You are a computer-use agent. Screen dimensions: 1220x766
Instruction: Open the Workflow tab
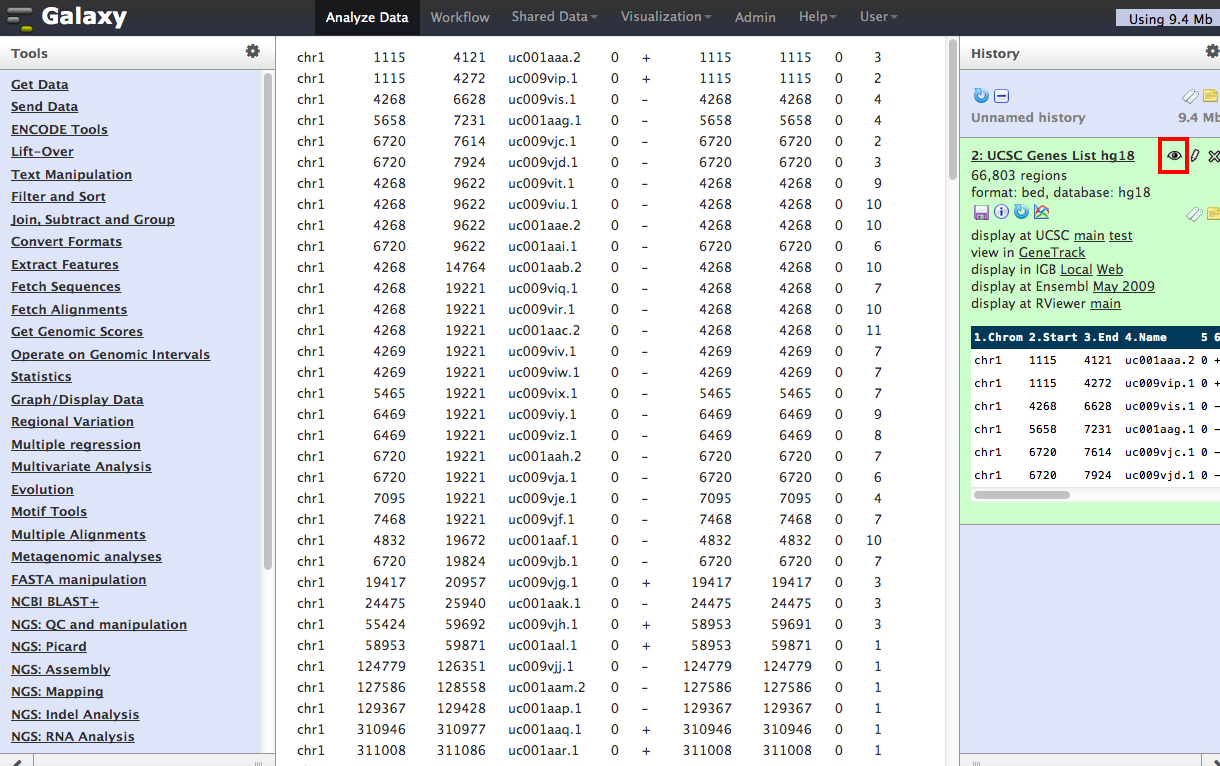pyautogui.click(x=460, y=17)
